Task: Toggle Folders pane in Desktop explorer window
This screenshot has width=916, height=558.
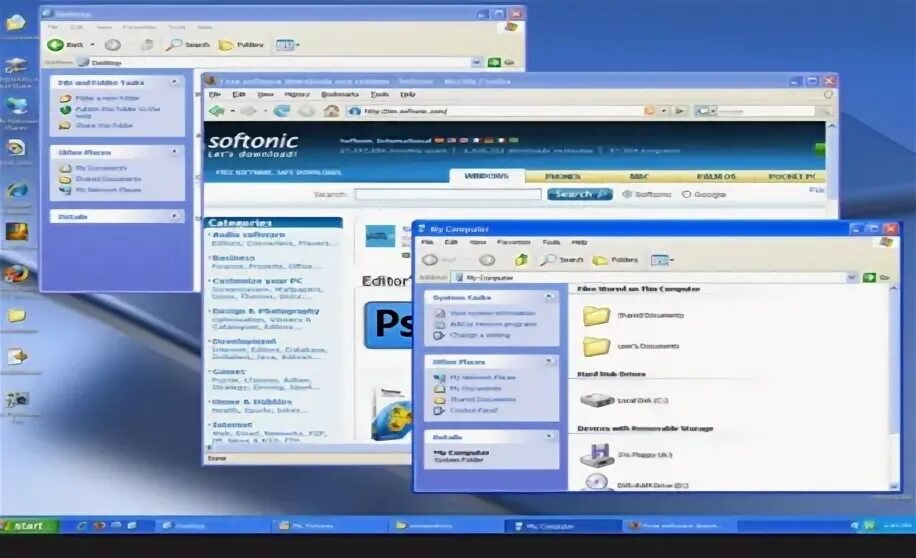Action: (241, 44)
